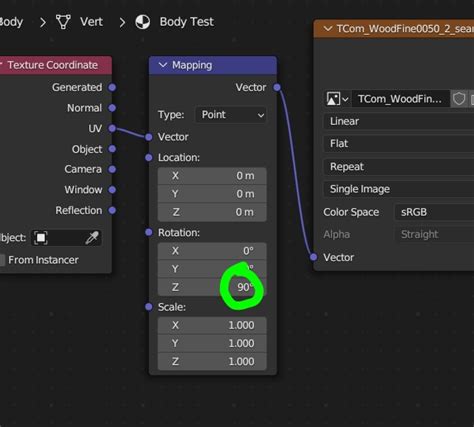
Task: Open the image browse icon dropdown
Action: point(337,99)
